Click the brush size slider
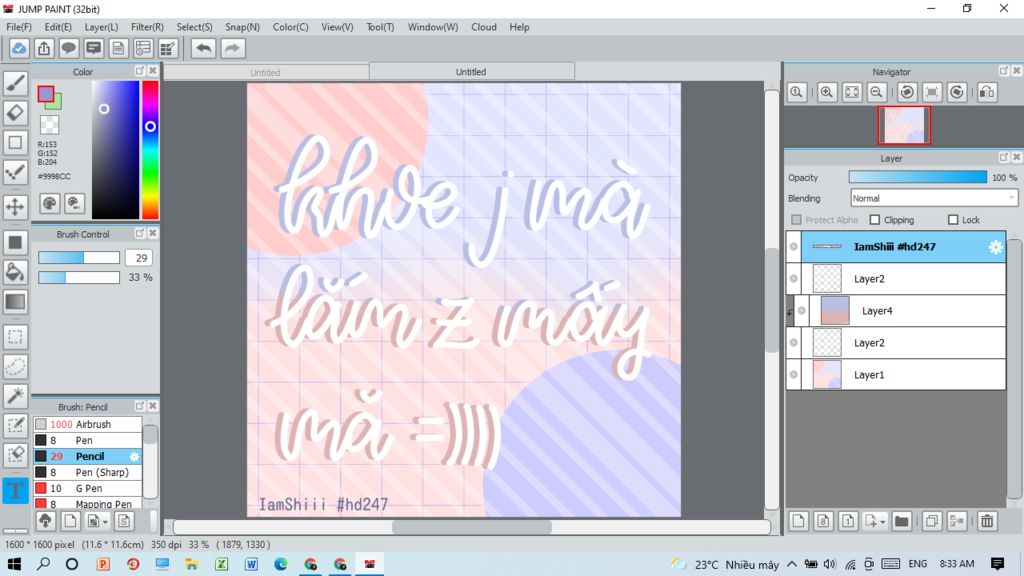Viewport: 1024px width, 576px height. 78,258
